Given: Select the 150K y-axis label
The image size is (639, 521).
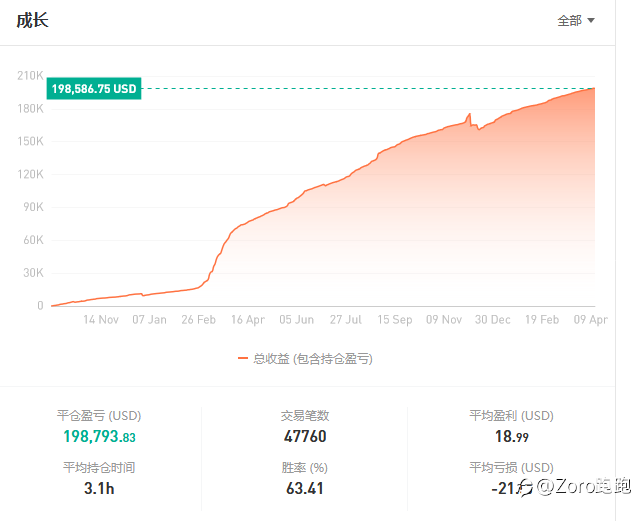Looking at the screenshot, I should [30, 141].
